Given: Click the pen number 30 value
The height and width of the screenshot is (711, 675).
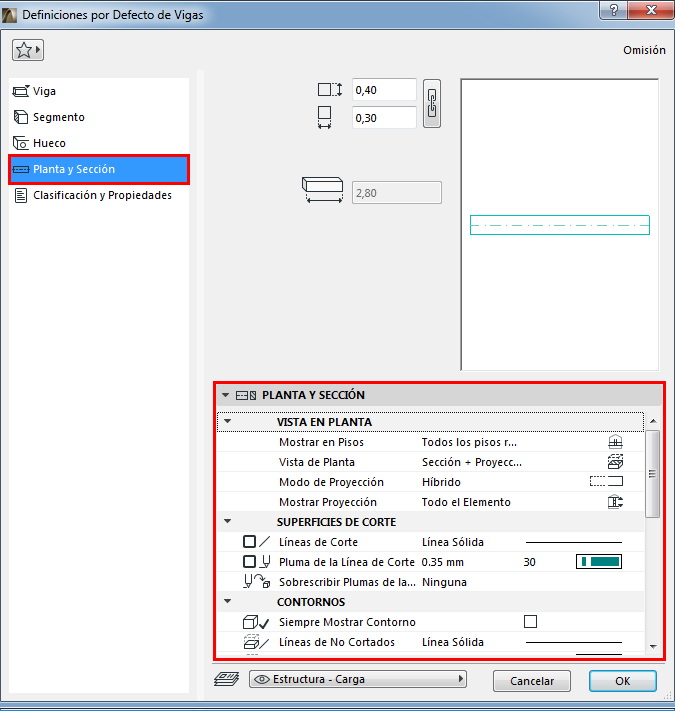Looking at the screenshot, I should (529, 562).
